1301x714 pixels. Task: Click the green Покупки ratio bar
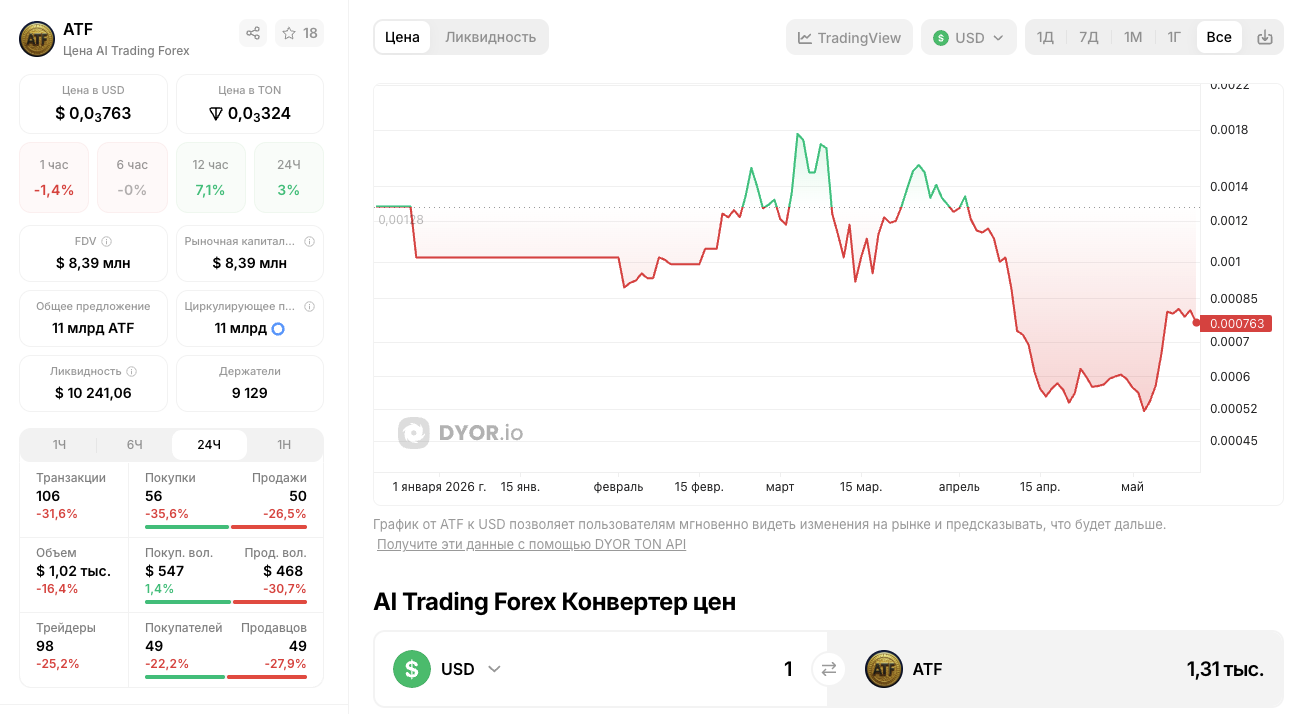[x=187, y=527]
